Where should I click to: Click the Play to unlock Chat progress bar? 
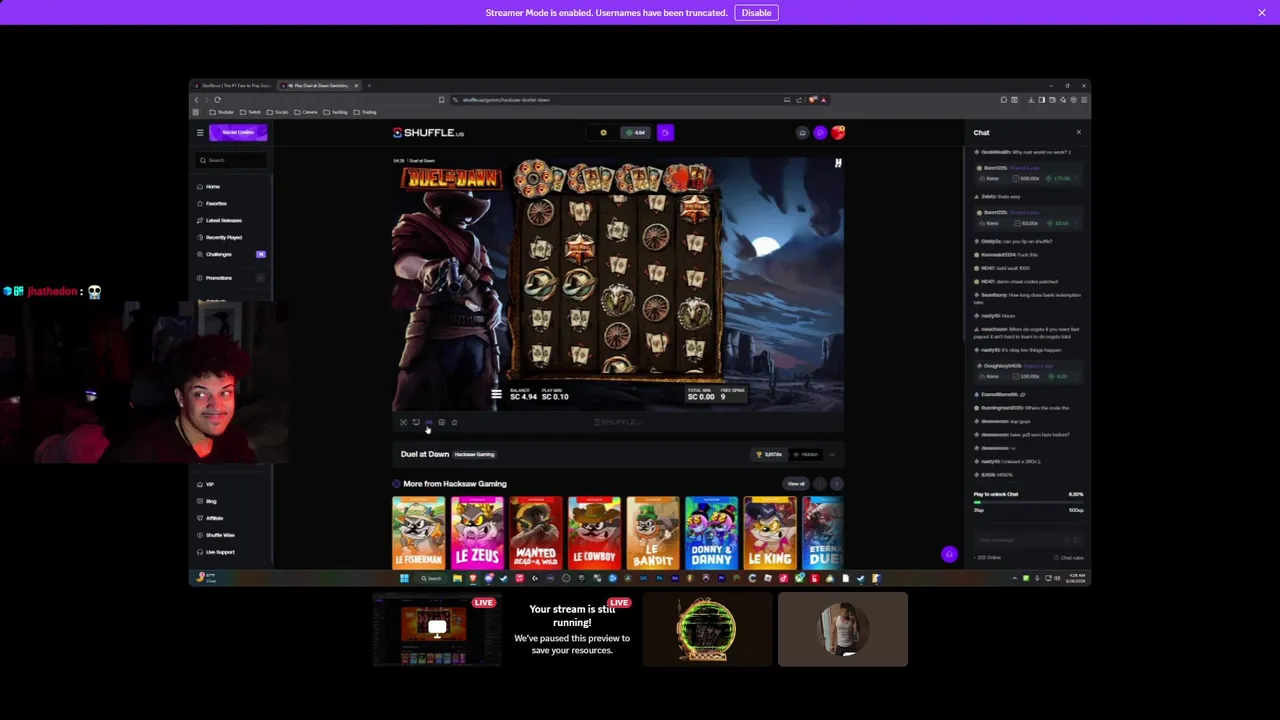click(1028, 502)
